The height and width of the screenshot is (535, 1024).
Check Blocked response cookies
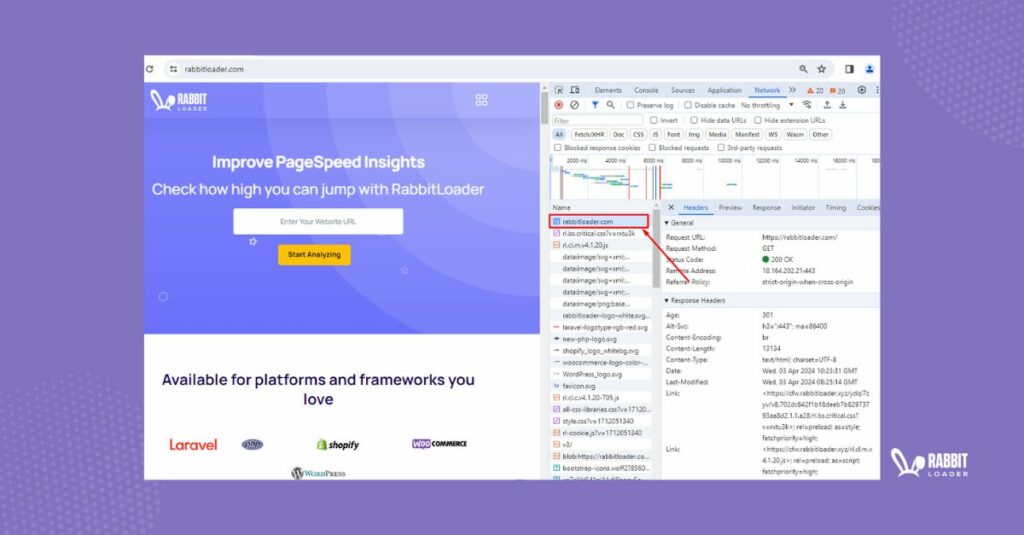(x=558, y=148)
